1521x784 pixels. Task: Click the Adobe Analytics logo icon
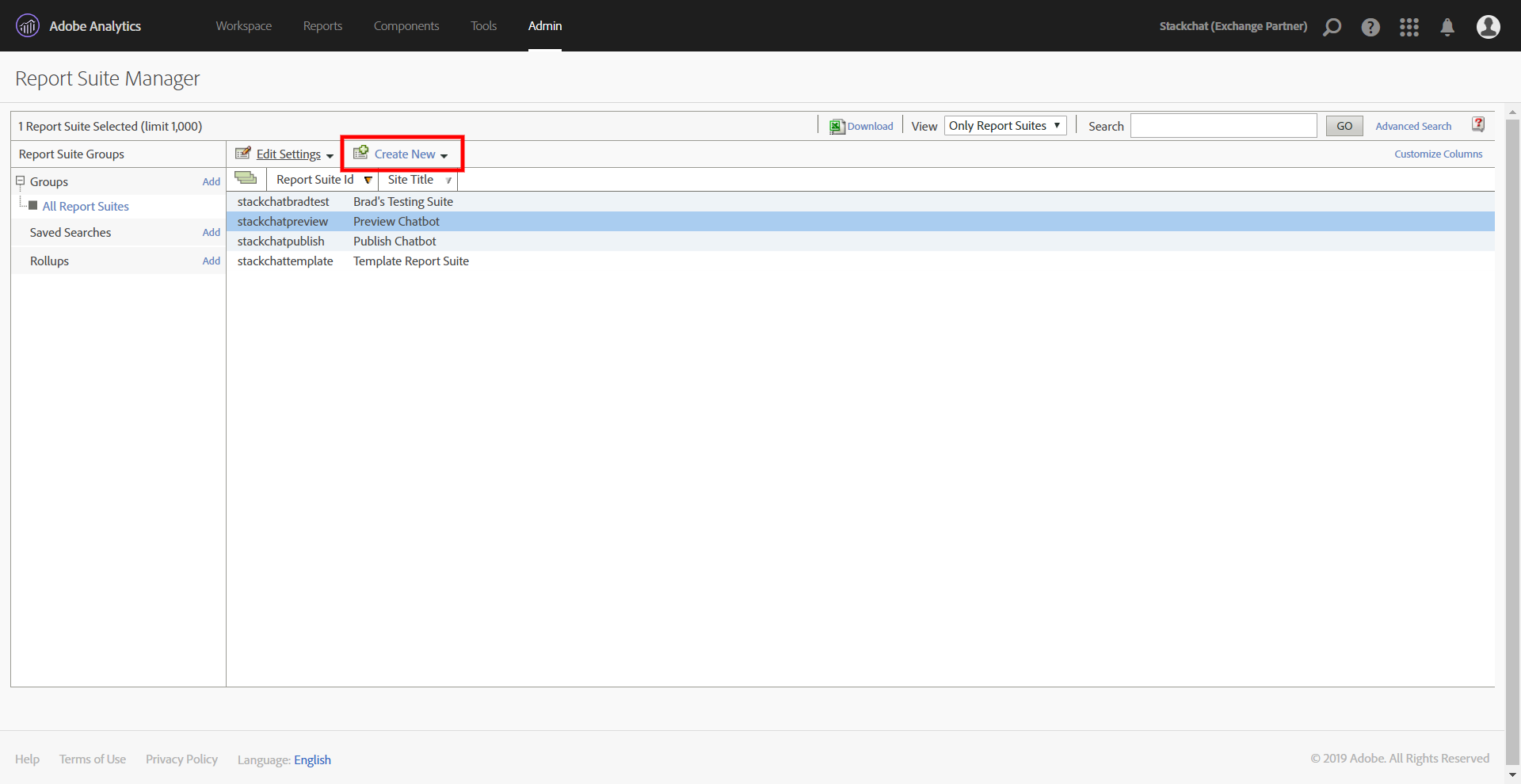(28, 26)
